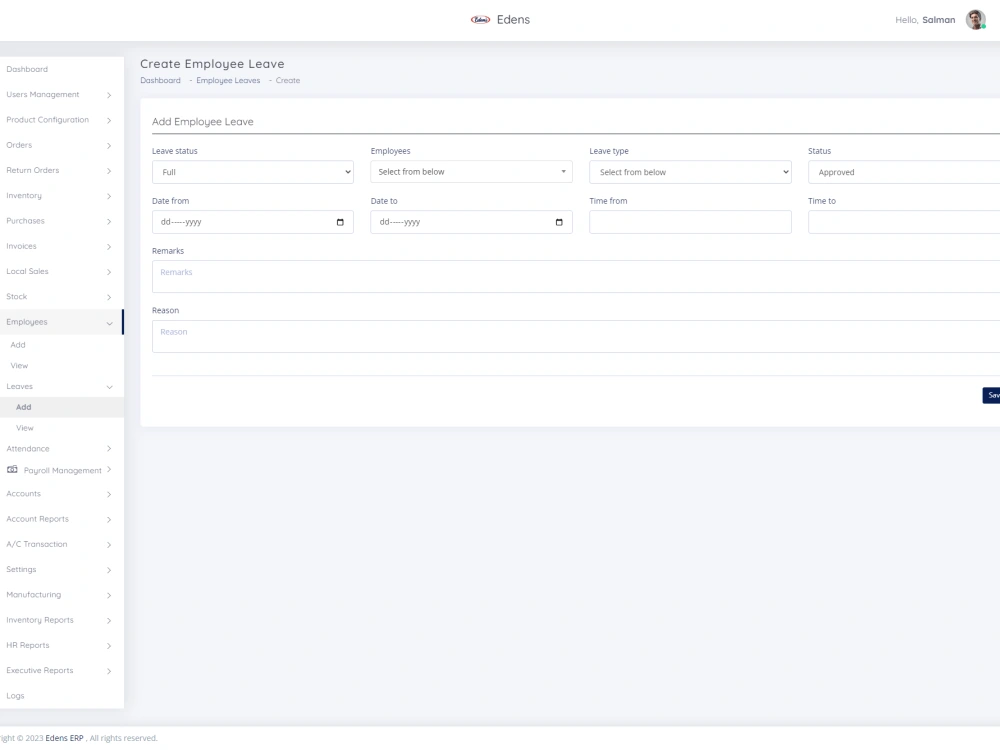Click Hello, Salman user greeting
This screenshot has width=1000, height=750.
(x=925, y=20)
